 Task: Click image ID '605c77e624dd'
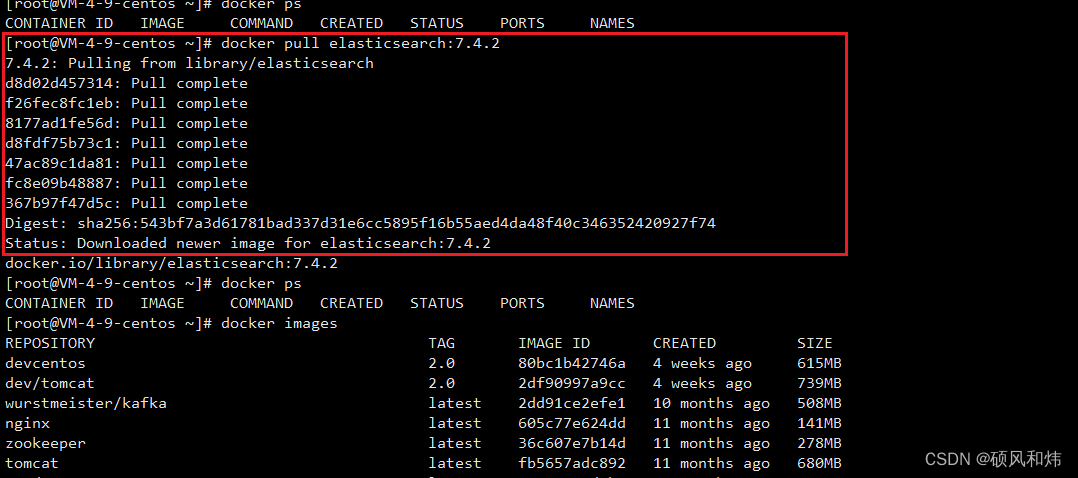pos(572,422)
